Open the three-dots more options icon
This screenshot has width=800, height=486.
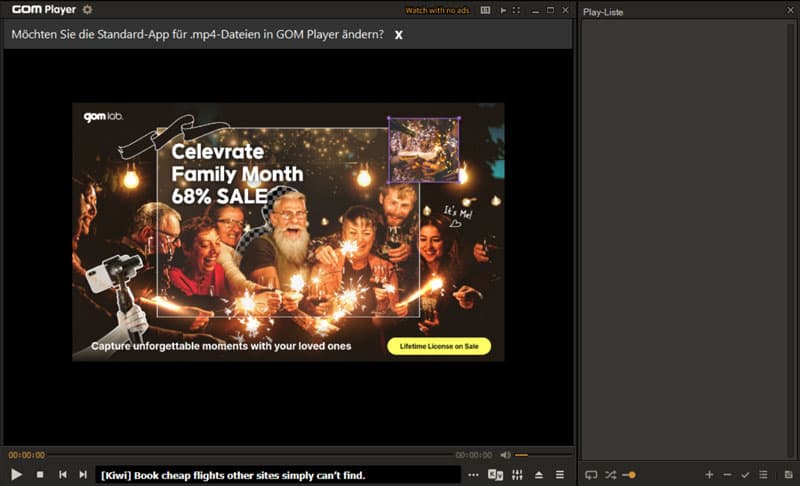tap(473, 475)
